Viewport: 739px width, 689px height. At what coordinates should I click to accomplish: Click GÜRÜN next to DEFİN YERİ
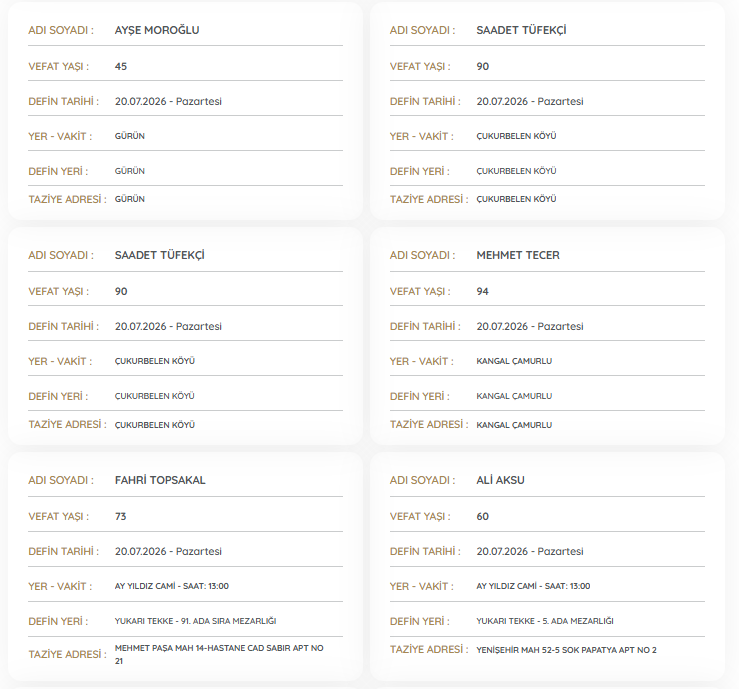[130, 171]
